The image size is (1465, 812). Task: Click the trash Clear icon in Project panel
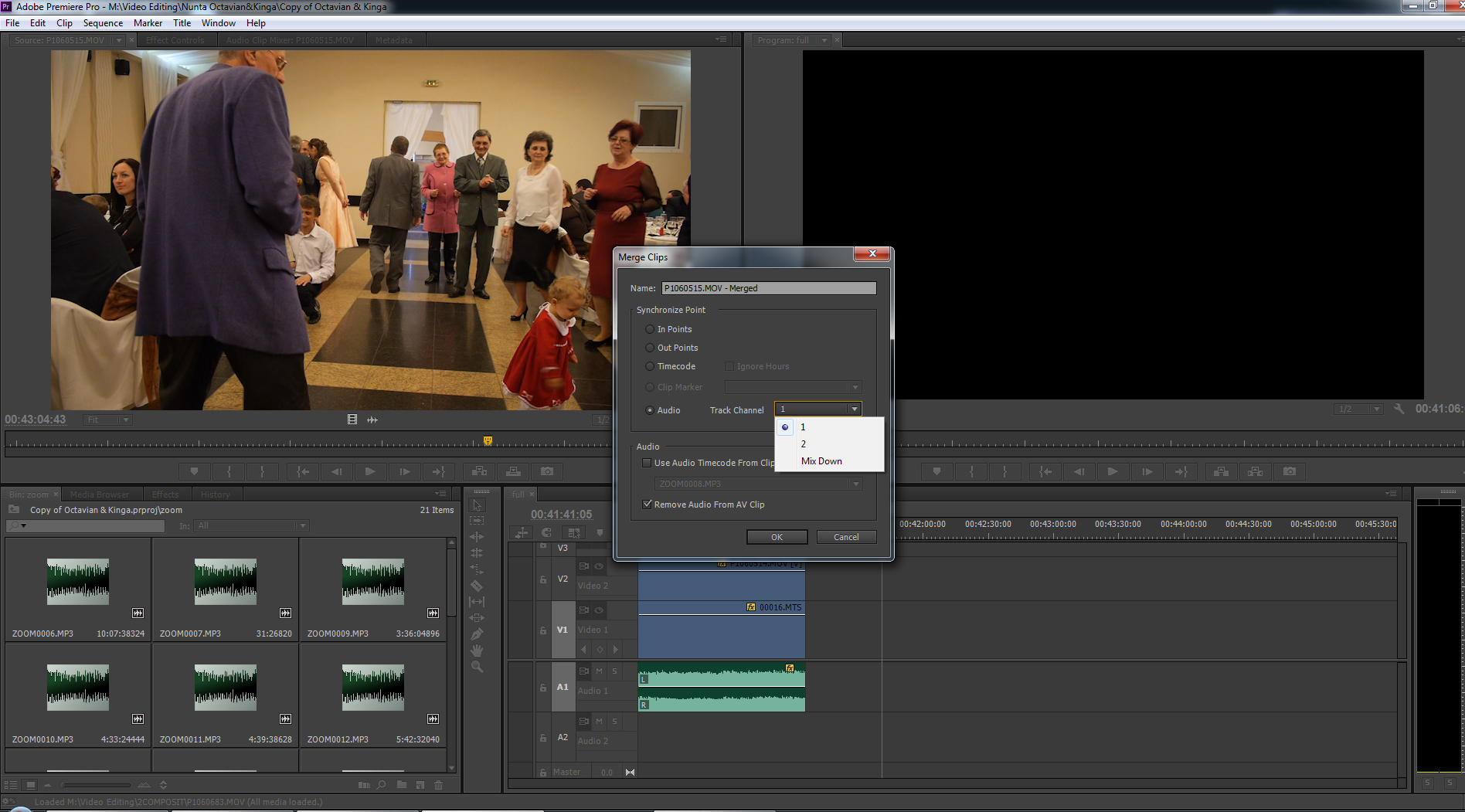[438, 785]
